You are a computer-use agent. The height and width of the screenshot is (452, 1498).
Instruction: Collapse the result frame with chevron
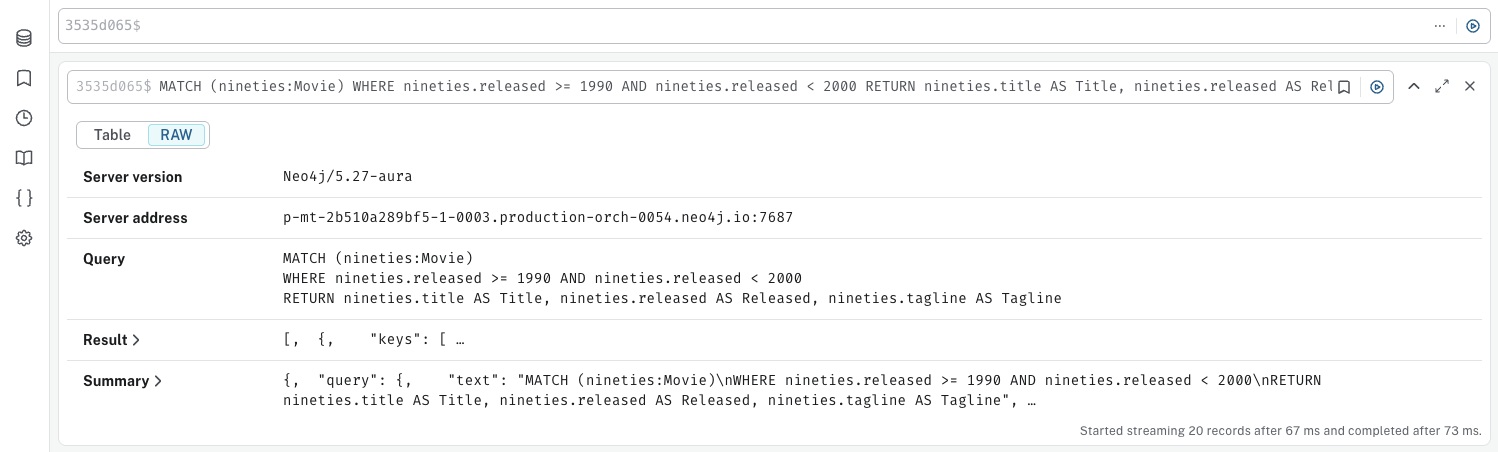(1414, 87)
